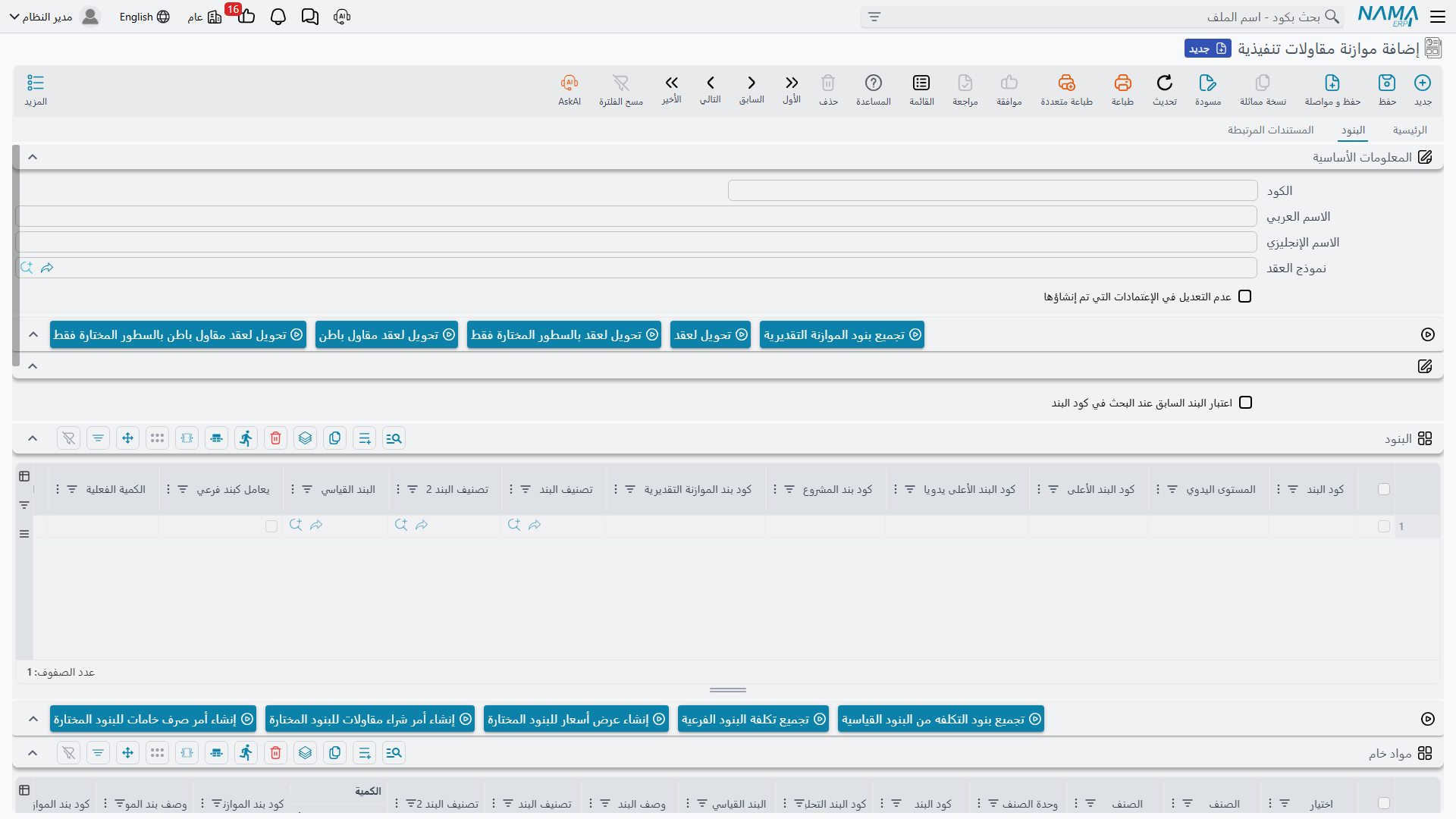1456x819 pixels.
Task: Click تحويل لعقد مقاول باطن button
Action: coord(387,334)
